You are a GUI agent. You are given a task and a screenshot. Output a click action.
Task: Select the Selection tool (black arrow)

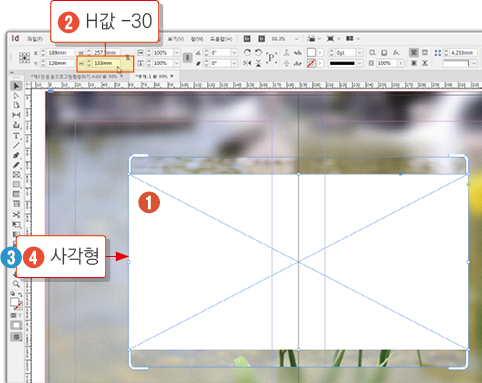click(x=16, y=86)
